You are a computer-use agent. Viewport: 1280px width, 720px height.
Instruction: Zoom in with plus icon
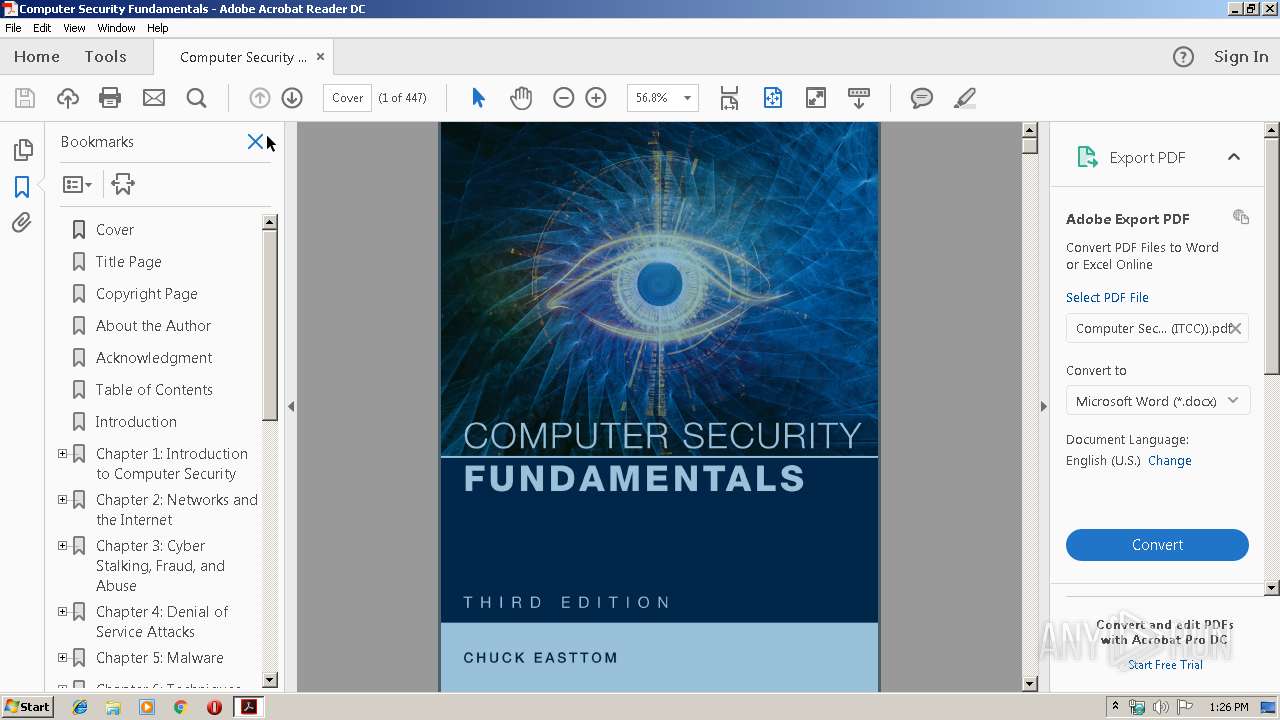[x=596, y=98]
